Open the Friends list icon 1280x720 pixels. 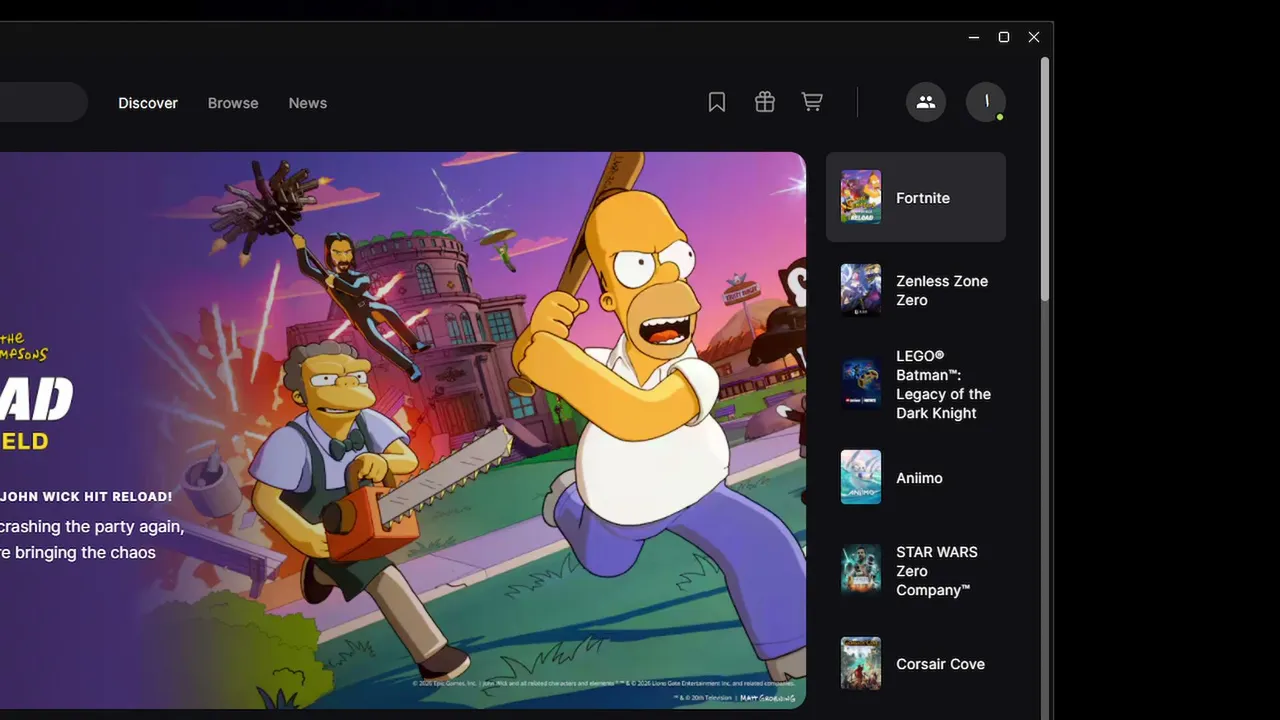pyautogui.click(x=926, y=102)
